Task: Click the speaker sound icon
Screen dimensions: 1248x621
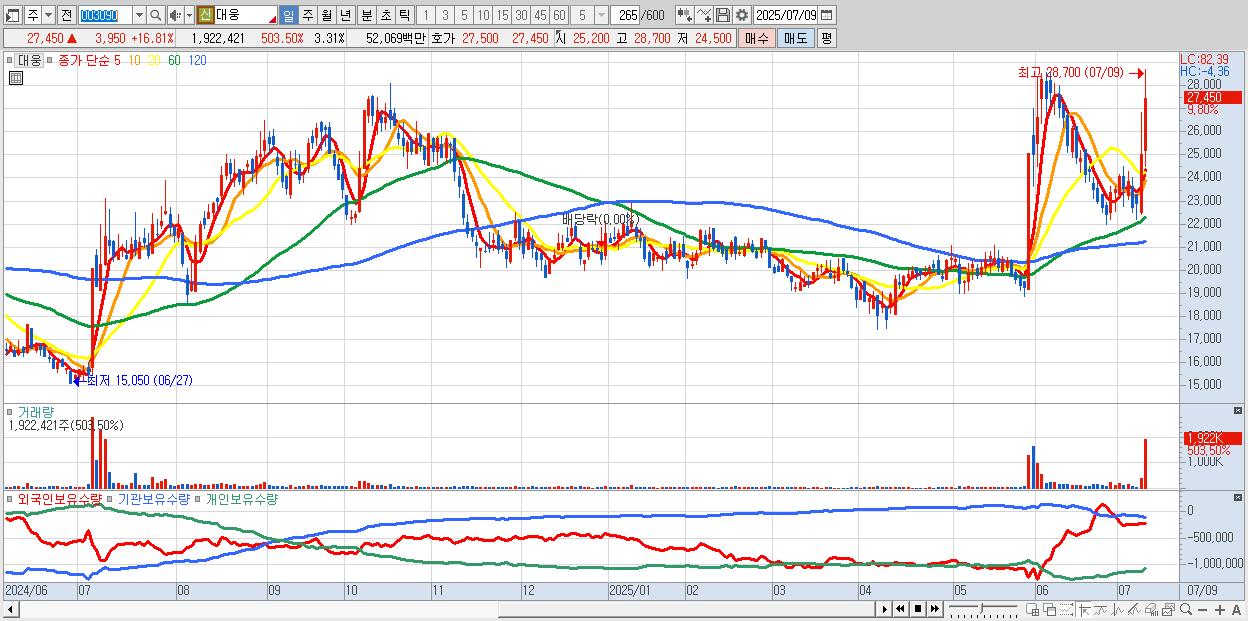Action: (x=175, y=15)
